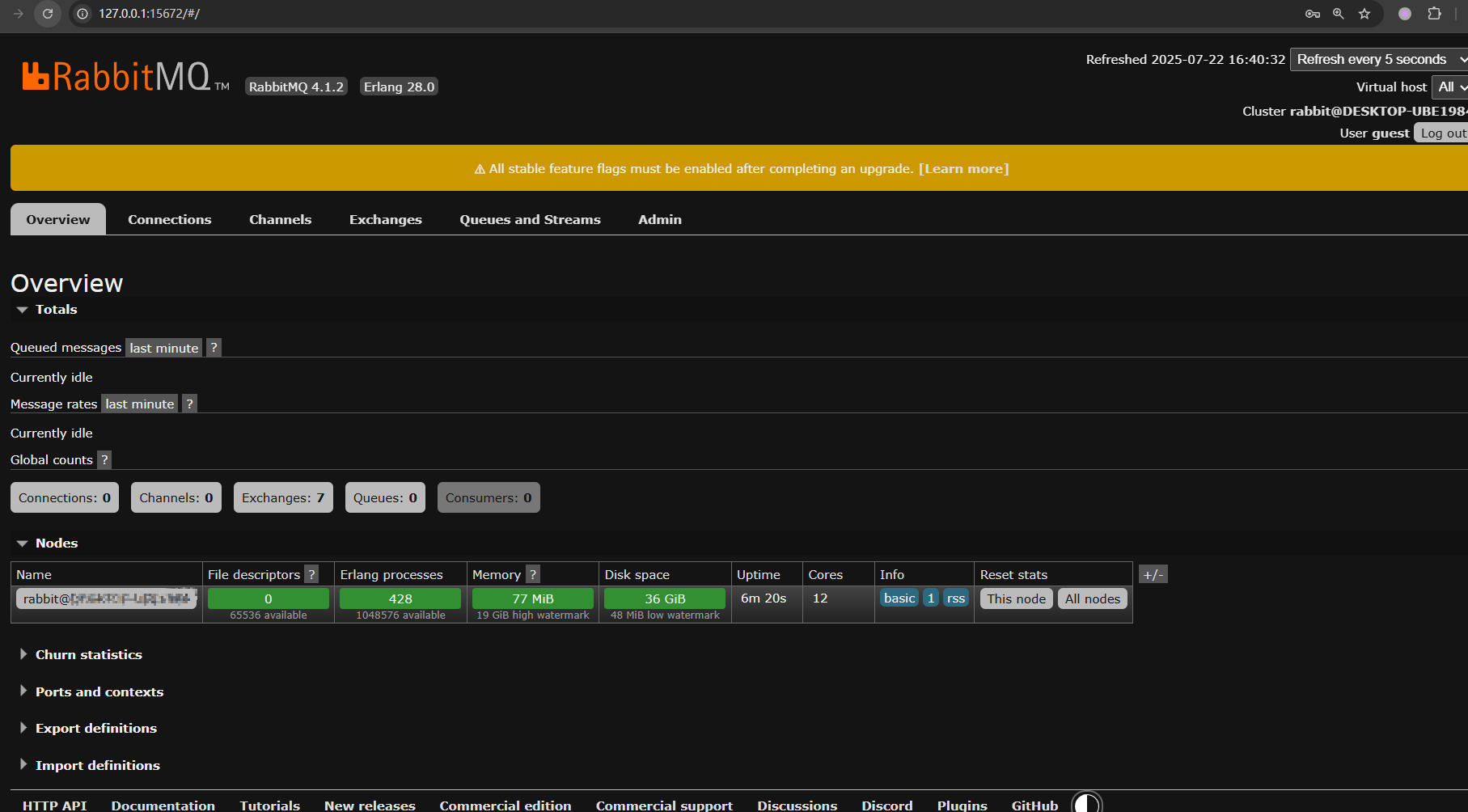Switch to the Channels tab

(x=281, y=219)
